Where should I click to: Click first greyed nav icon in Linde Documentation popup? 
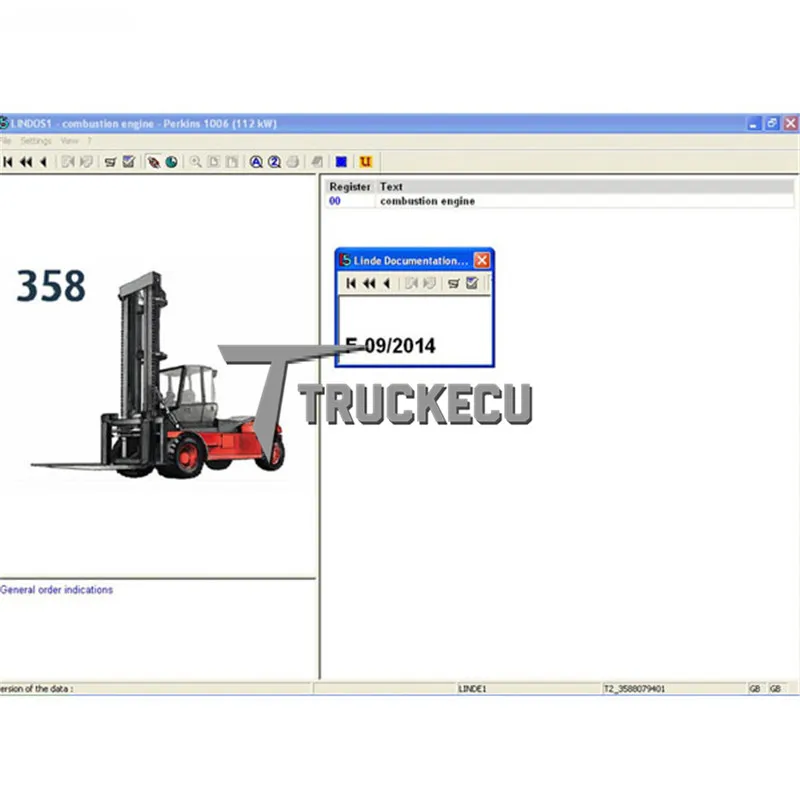tap(411, 283)
